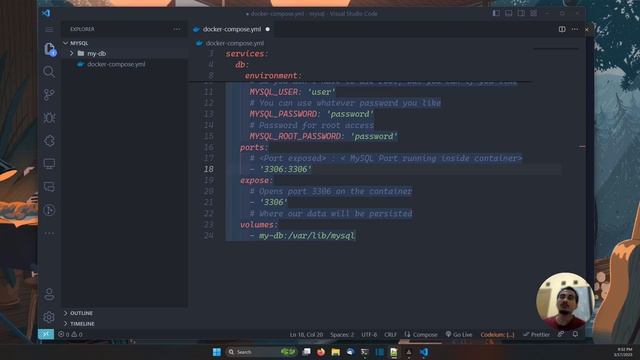This screenshot has width=640, height=360.
Task: Open customize layout button in title bar
Action: (533, 13)
